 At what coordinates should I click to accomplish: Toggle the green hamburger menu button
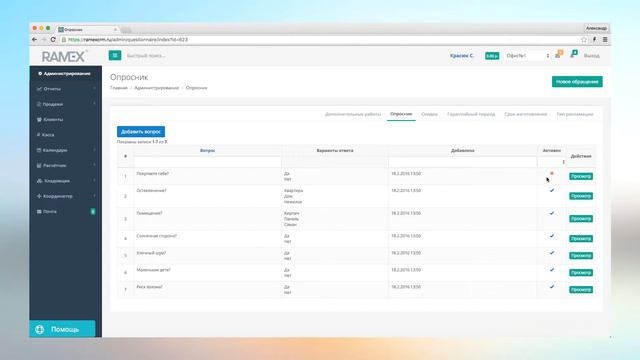[115, 55]
